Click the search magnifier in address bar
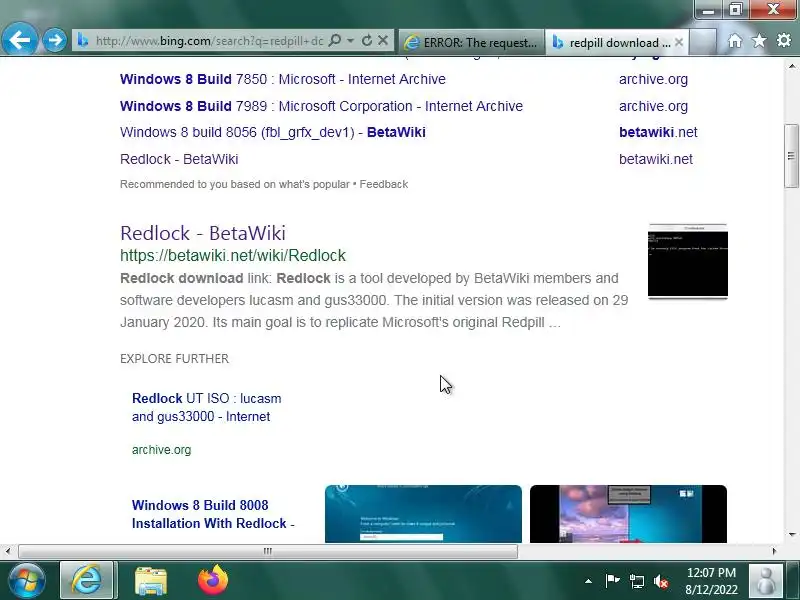 [334, 40]
